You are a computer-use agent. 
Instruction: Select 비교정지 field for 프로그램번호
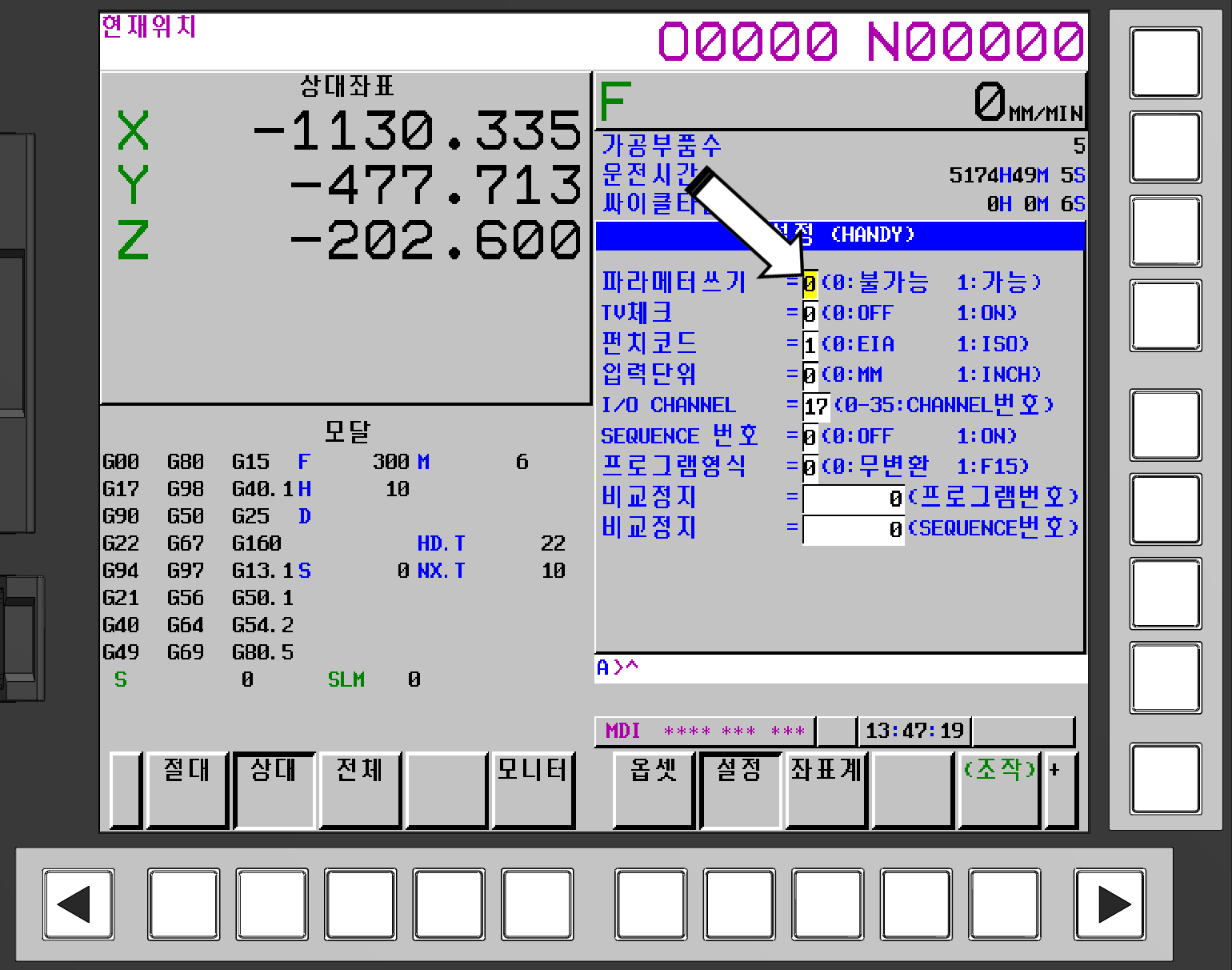point(854,499)
